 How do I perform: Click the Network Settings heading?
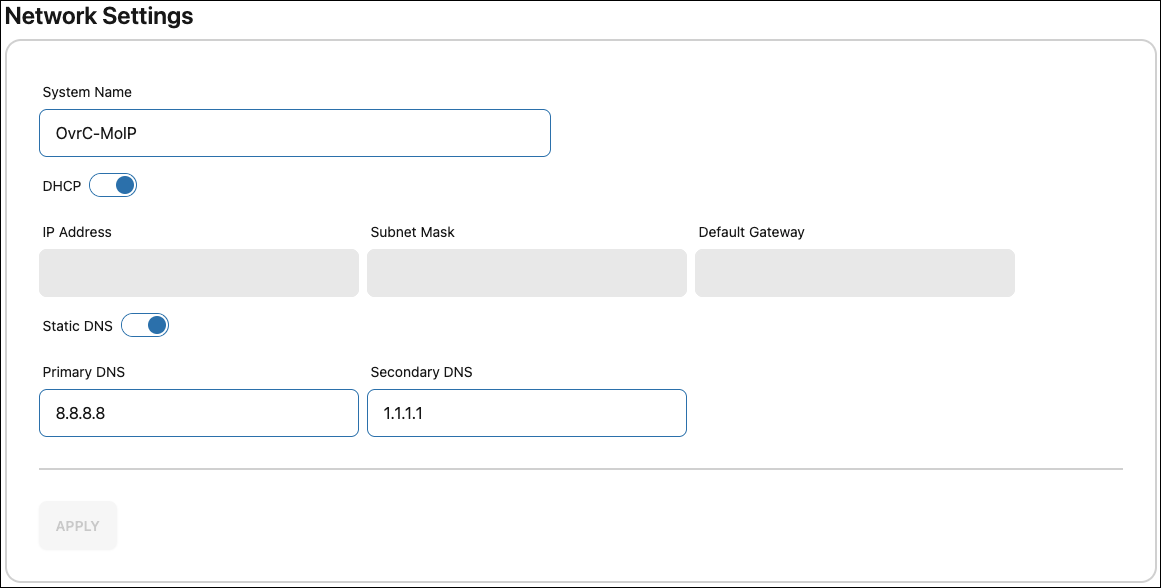tap(97, 16)
